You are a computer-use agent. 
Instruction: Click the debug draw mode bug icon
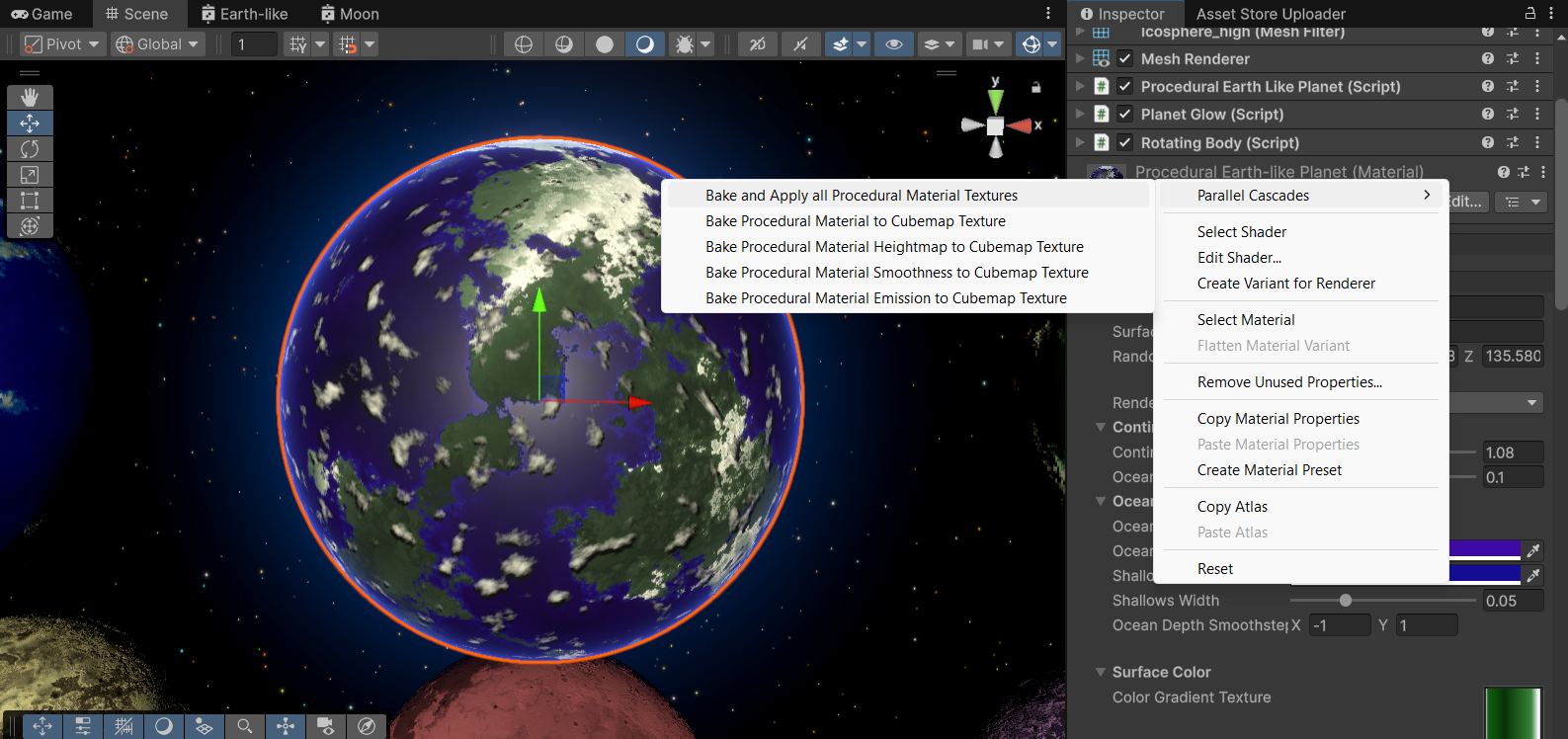click(x=684, y=44)
